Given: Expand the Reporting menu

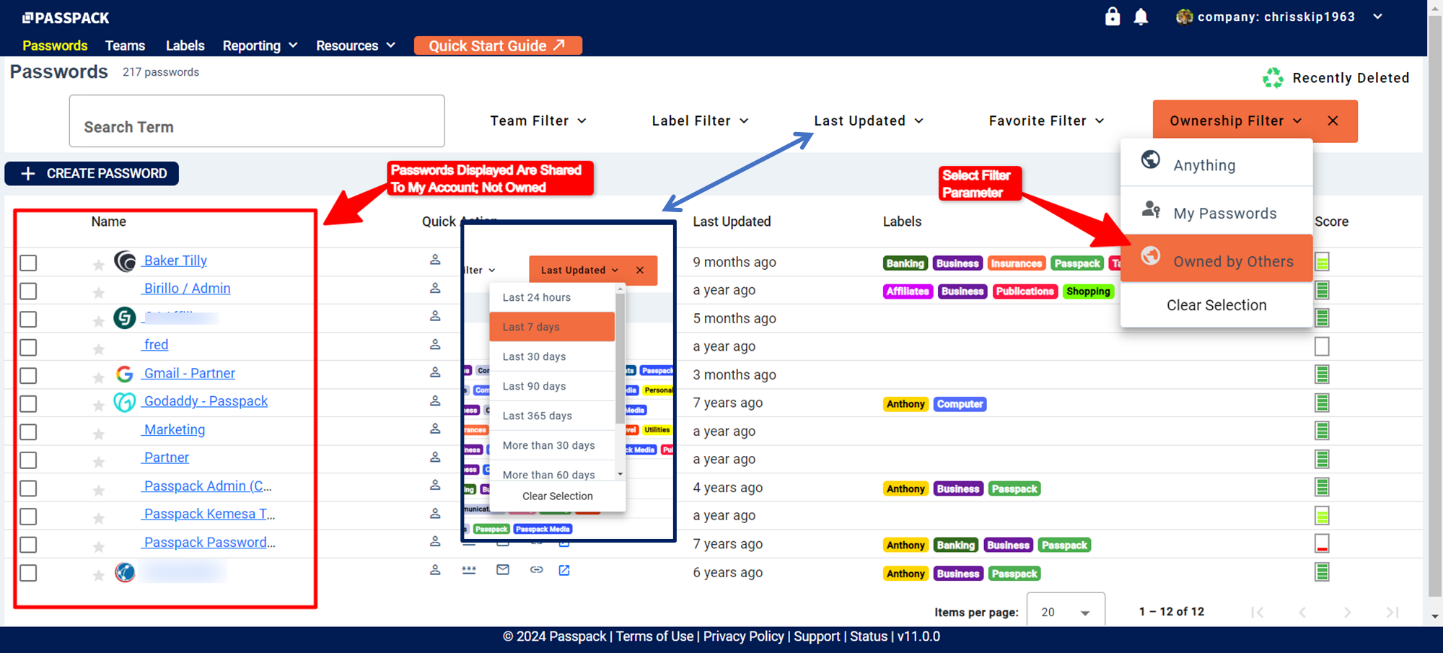Looking at the screenshot, I should pyautogui.click(x=260, y=46).
